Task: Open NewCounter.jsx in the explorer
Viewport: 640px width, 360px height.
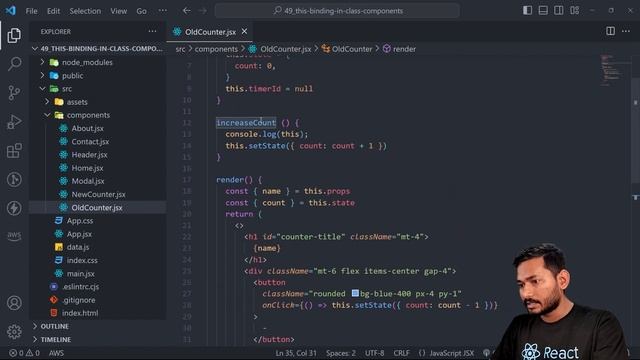Action: click(x=98, y=194)
